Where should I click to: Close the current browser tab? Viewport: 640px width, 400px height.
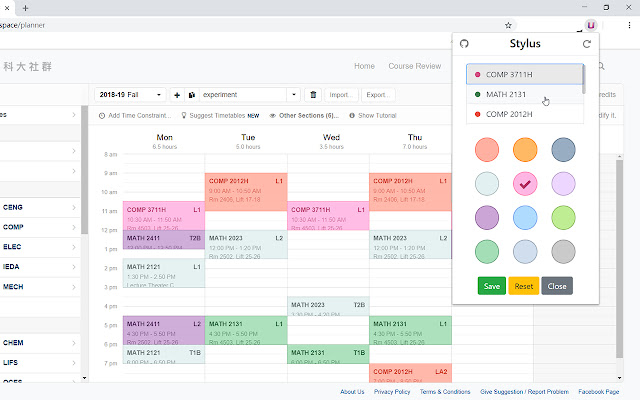(7, 8)
